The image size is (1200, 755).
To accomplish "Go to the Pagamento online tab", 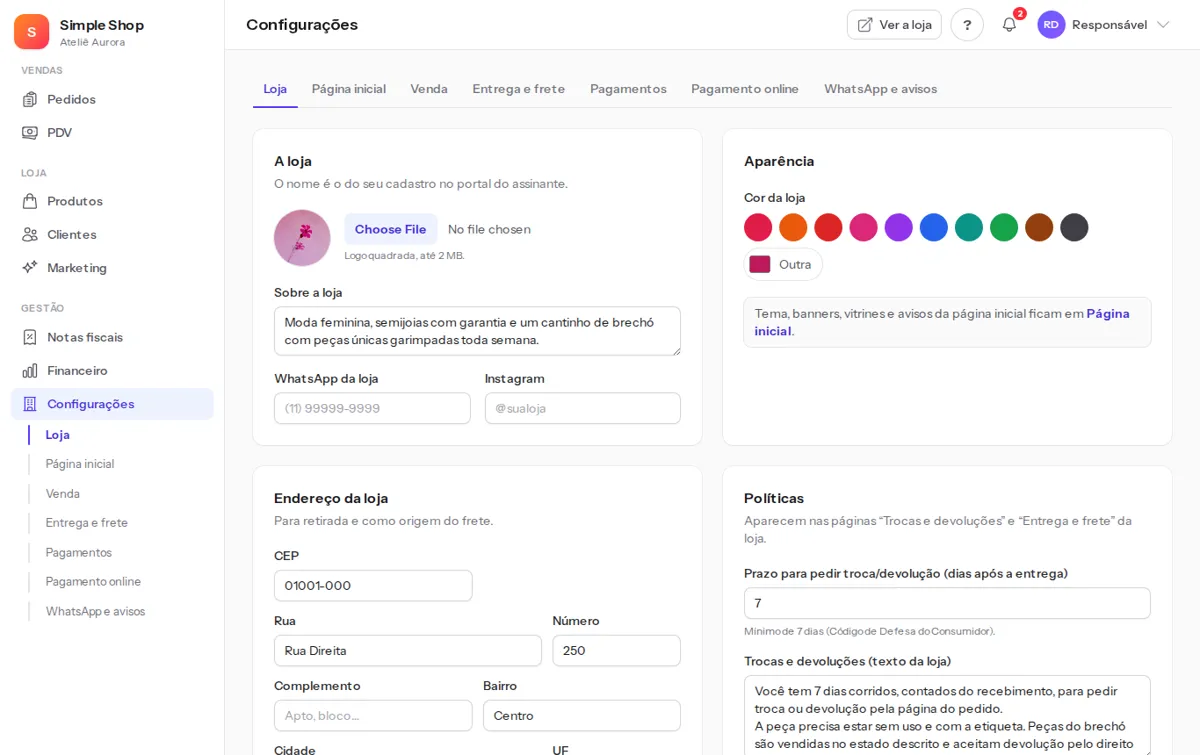I will pyautogui.click(x=745, y=89).
